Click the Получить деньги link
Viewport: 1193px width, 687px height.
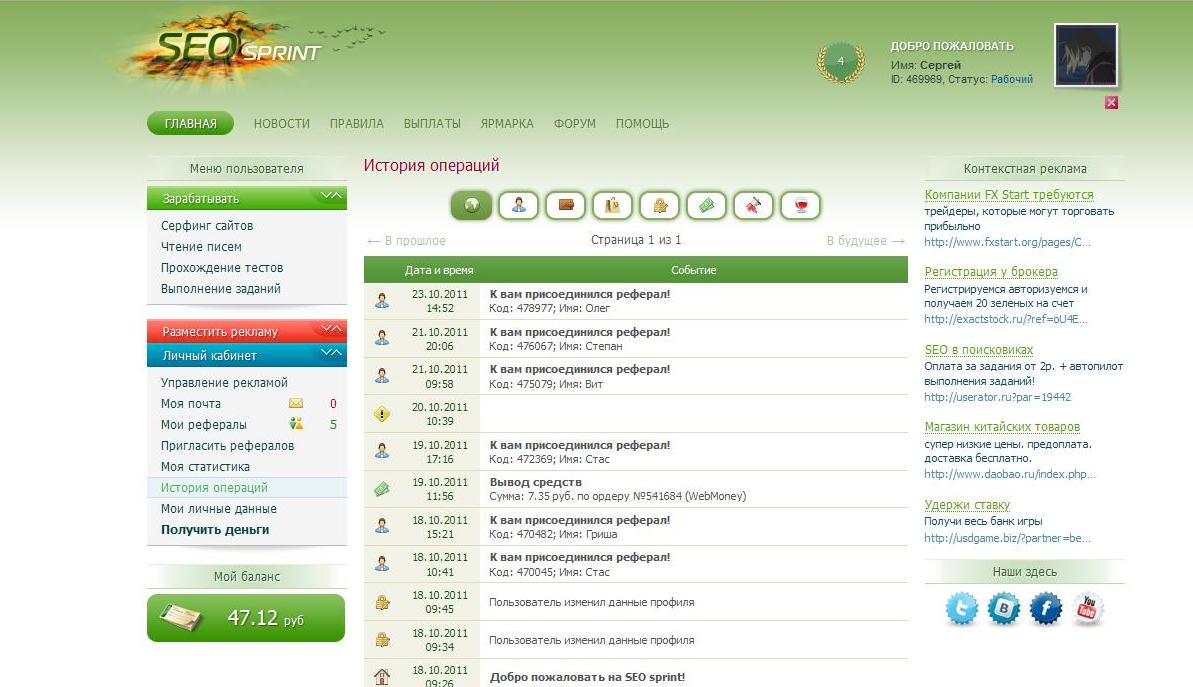point(215,530)
